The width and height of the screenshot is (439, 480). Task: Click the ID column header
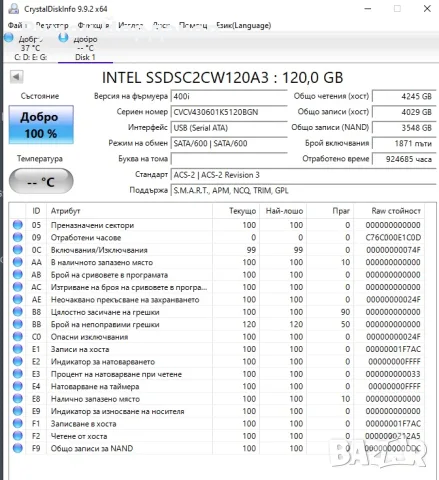36,211
